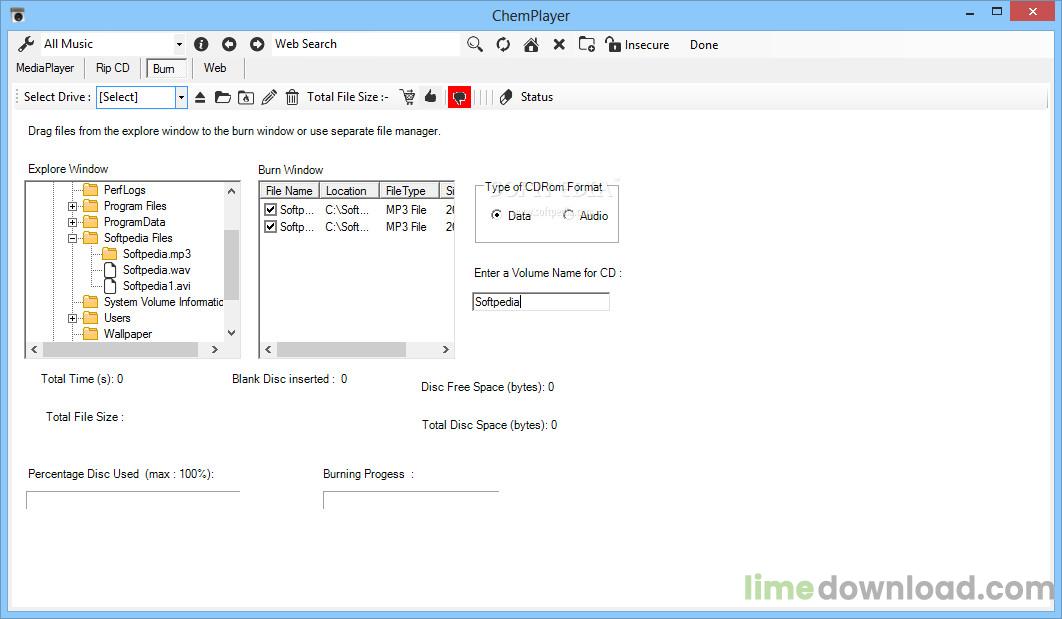Expand the Program Files folder
The image size is (1062, 619).
73,206
